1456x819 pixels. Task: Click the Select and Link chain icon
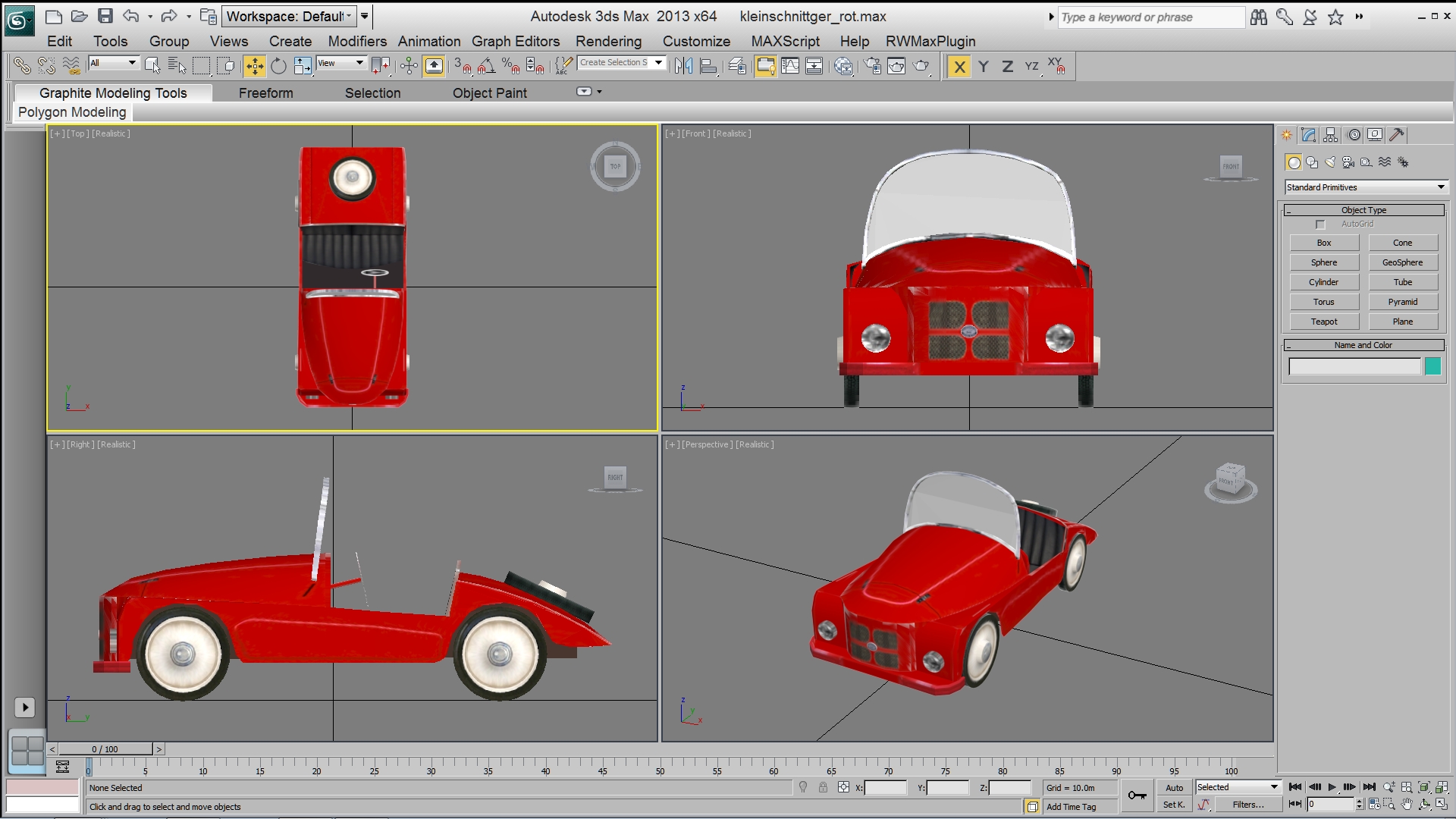click(22, 67)
